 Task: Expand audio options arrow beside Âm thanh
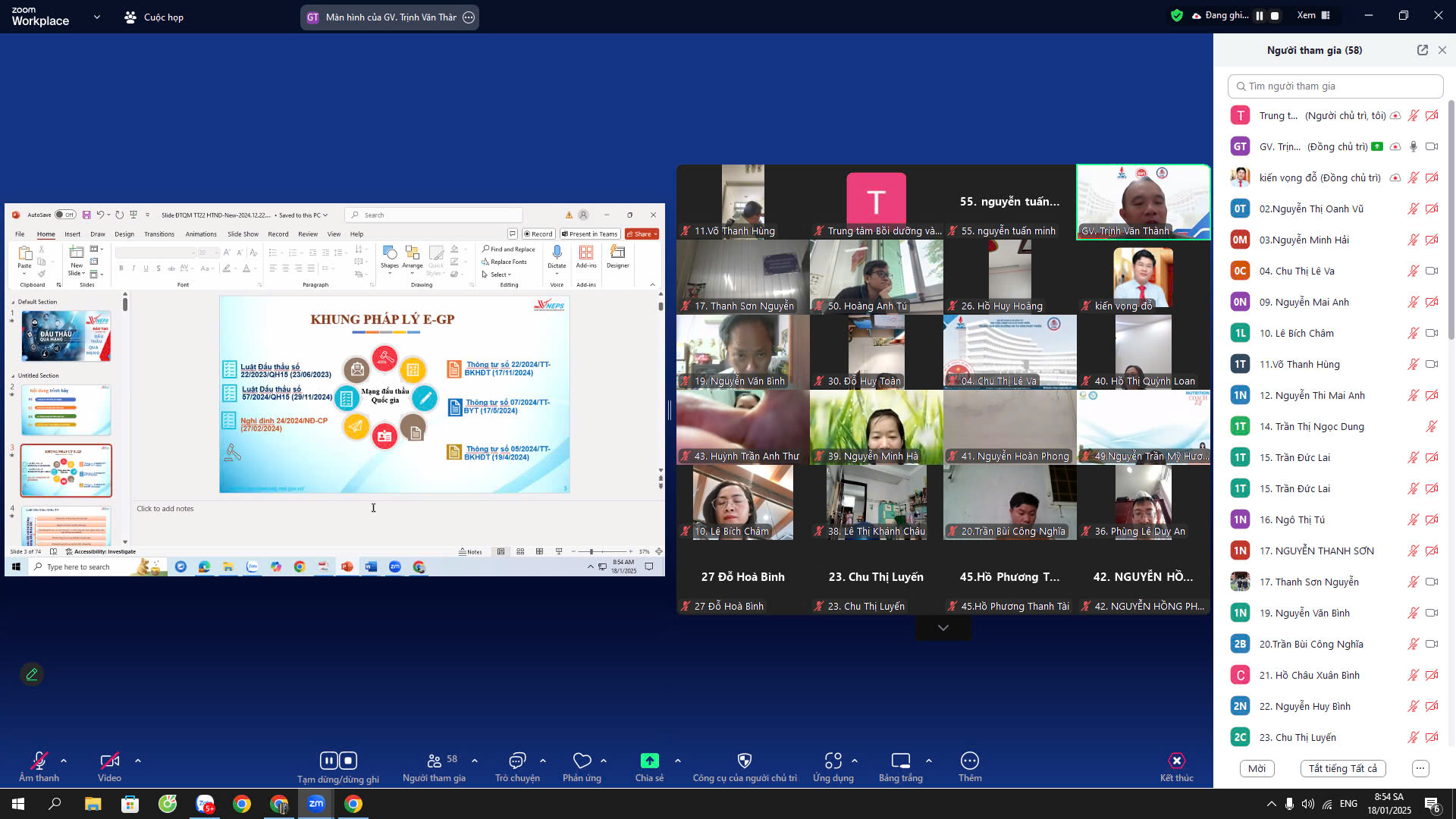64,761
